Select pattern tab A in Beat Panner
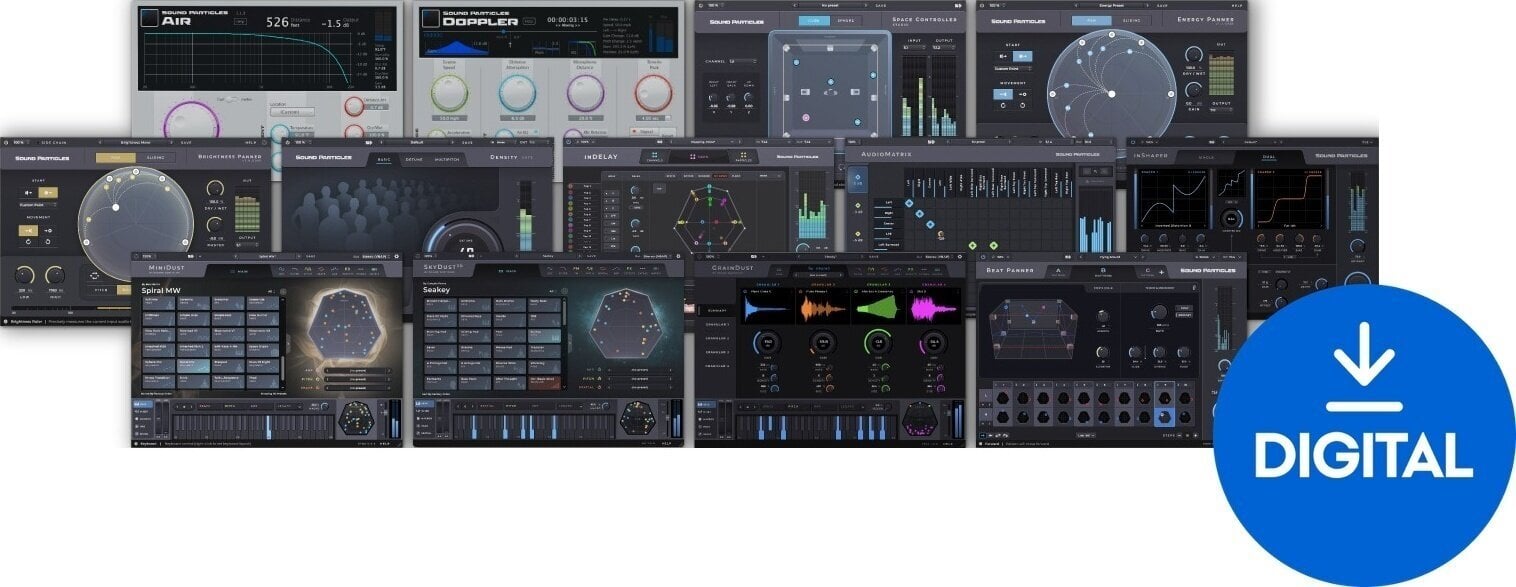This screenshot has height=587, width=1516. [x=1056, y=271]
